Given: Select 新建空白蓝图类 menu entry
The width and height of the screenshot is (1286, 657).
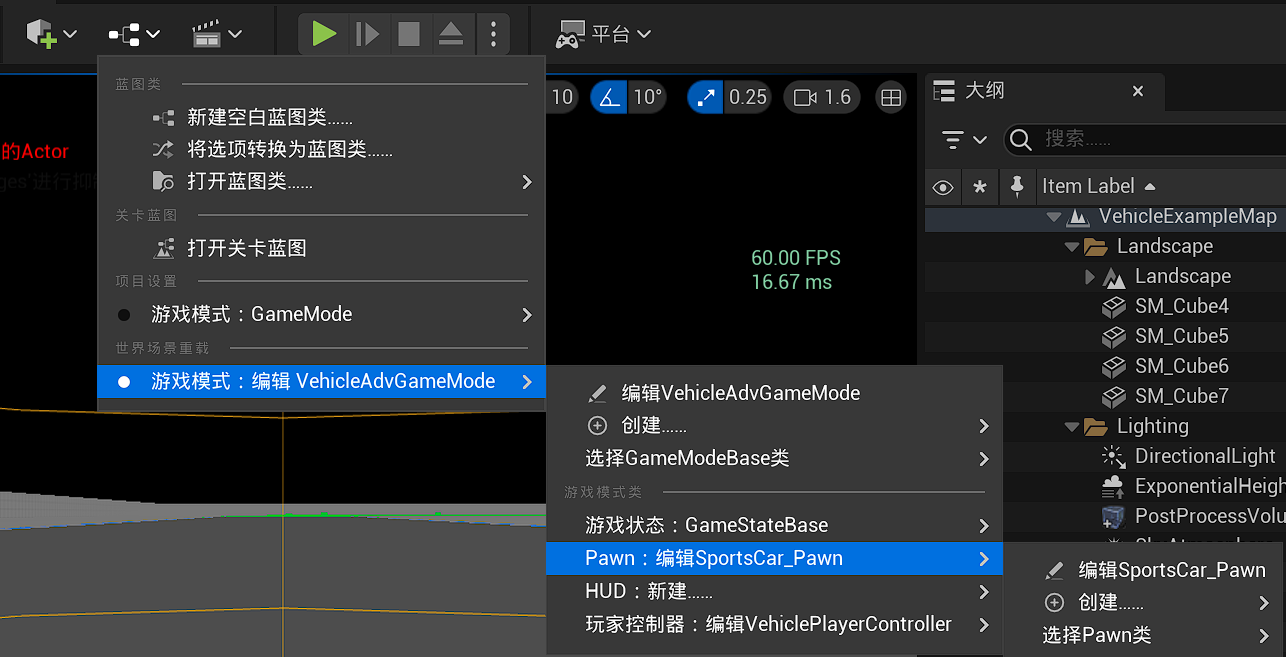Looking at the screenshot, I should pos(269,118).
